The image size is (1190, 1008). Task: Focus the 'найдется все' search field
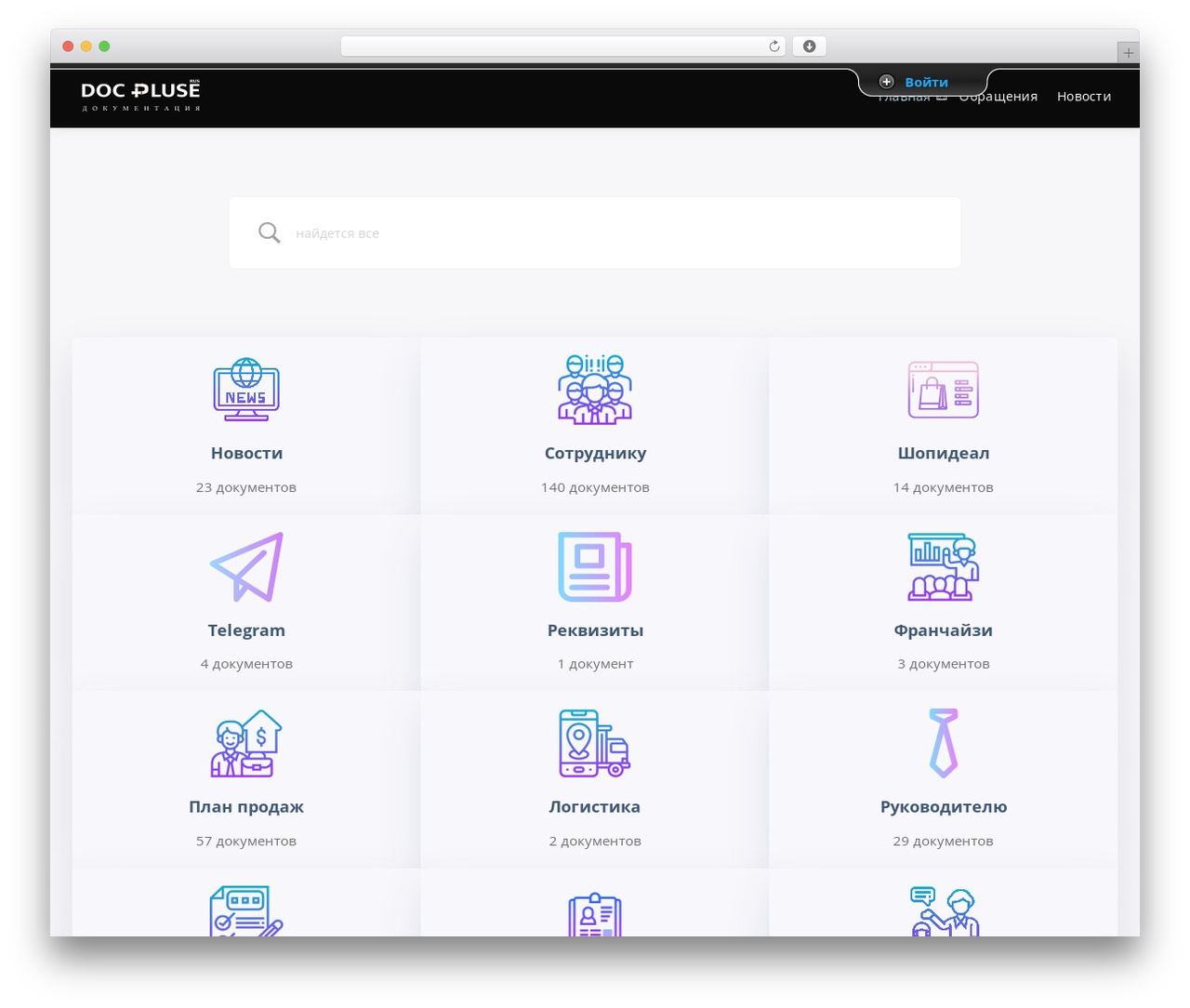coord(595,232)
